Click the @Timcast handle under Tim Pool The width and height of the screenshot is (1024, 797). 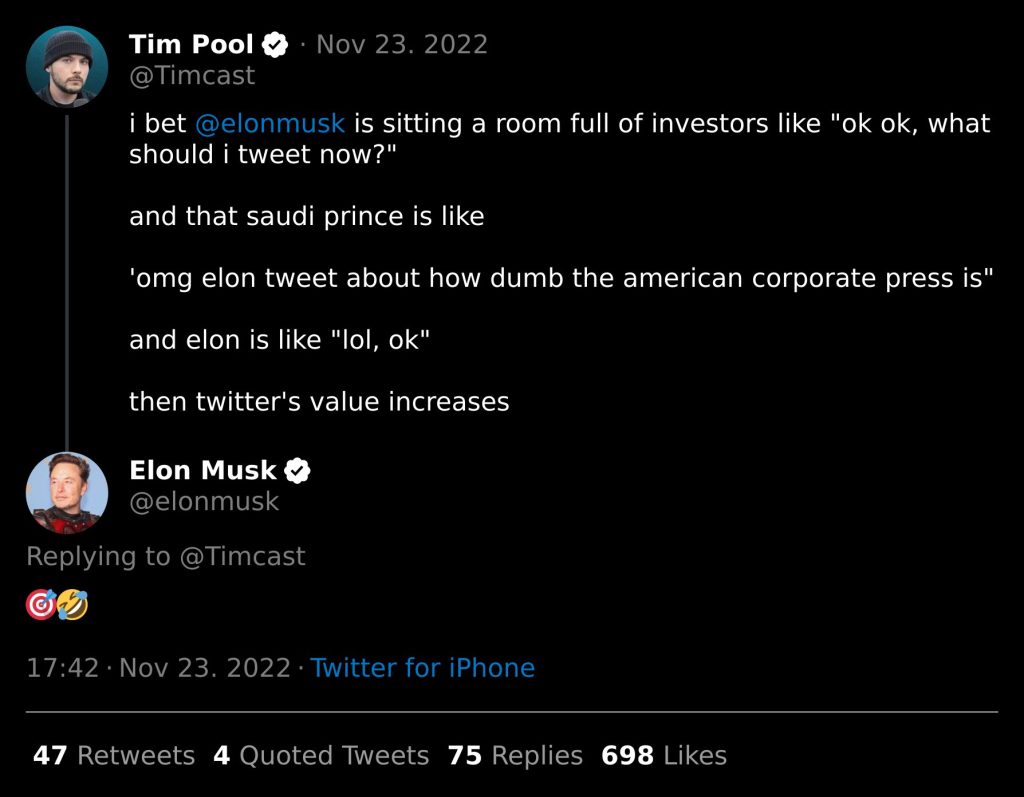[x=192, y=76]
